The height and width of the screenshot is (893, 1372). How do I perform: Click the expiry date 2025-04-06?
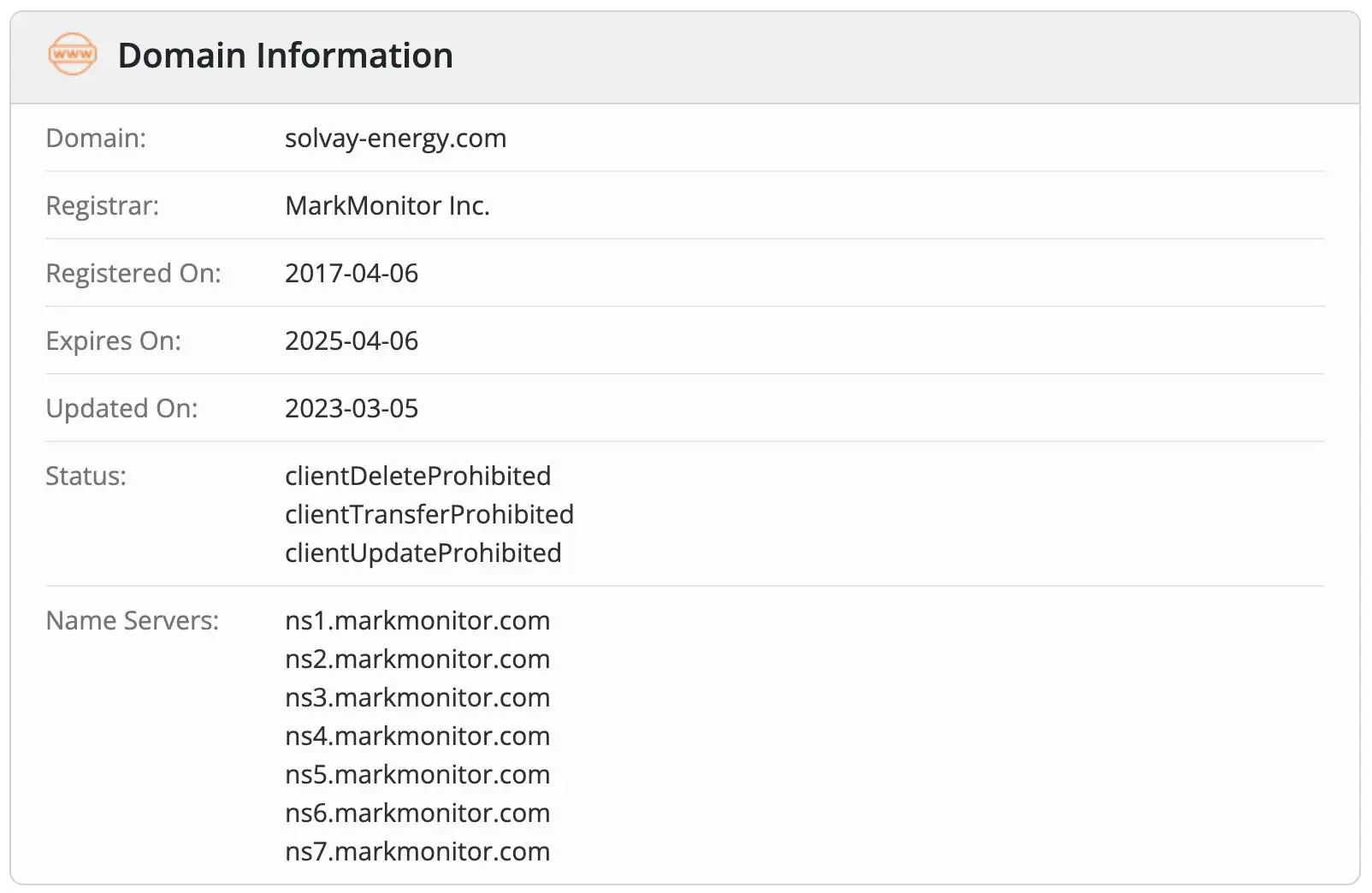[x=351, y=340]
